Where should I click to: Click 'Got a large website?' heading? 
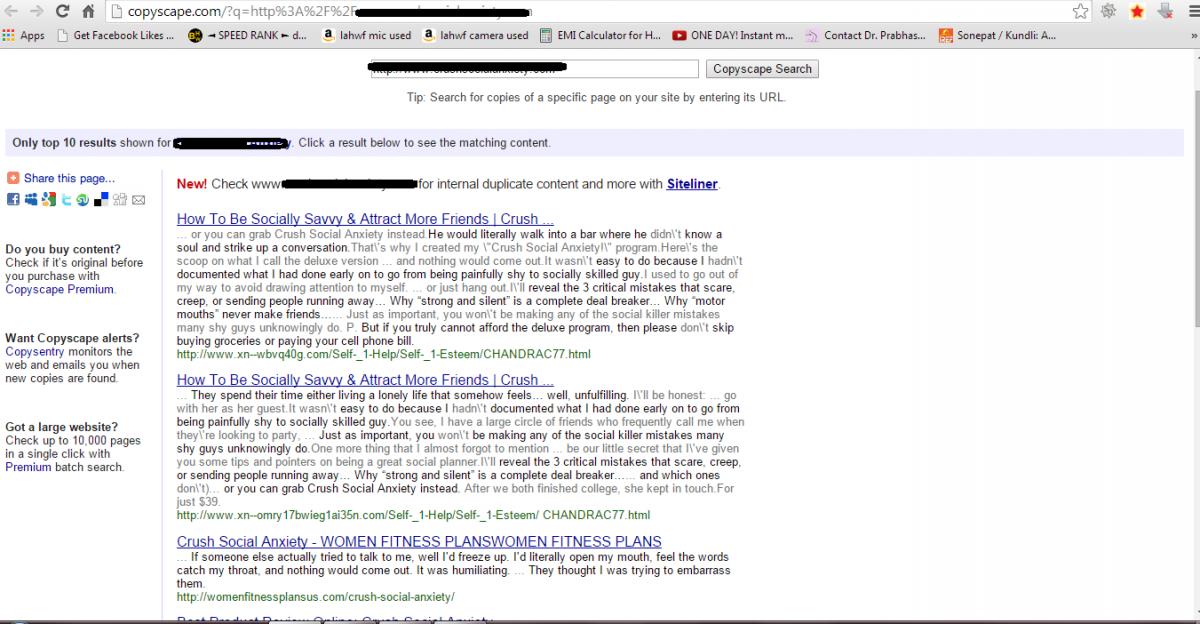tap(61, 427)
